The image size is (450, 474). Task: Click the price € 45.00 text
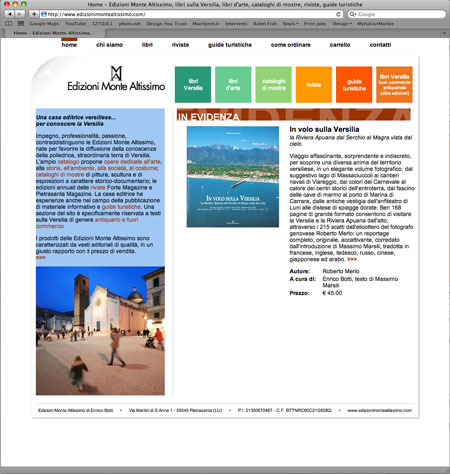click(332, 293)
